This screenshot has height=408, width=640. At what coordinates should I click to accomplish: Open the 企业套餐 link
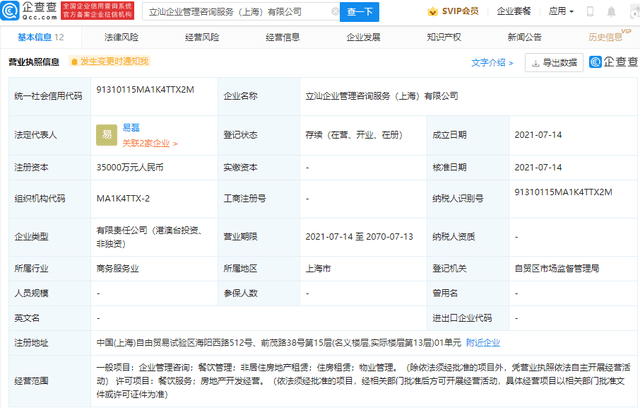pos(514,11)
